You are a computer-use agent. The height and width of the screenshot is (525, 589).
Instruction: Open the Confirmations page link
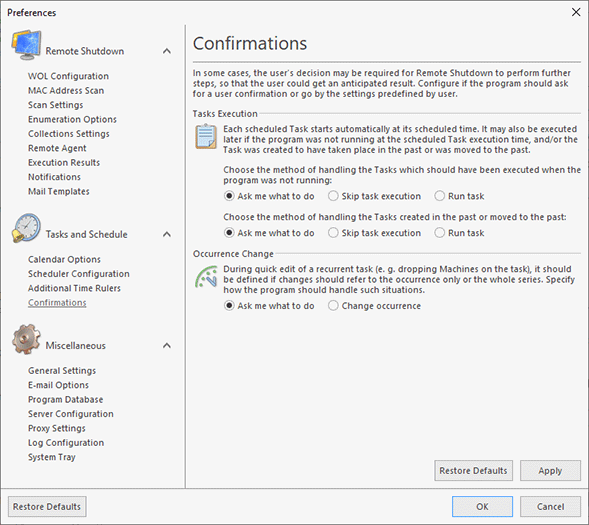(57, 303)
